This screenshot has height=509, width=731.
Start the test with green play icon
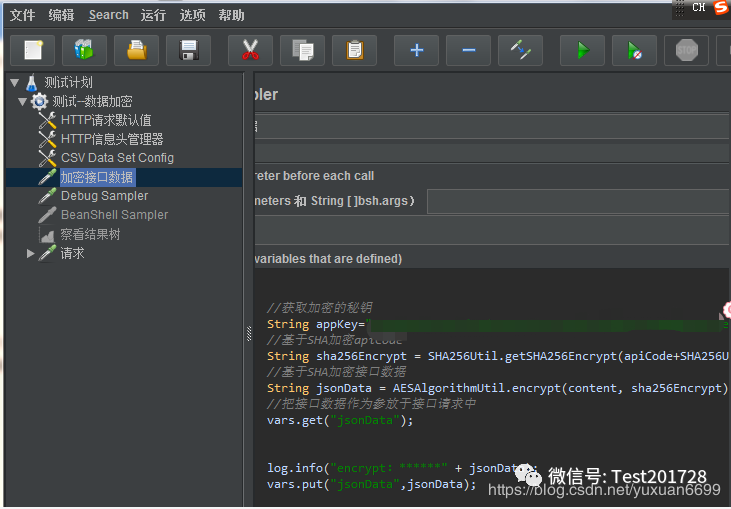[582, 50]
